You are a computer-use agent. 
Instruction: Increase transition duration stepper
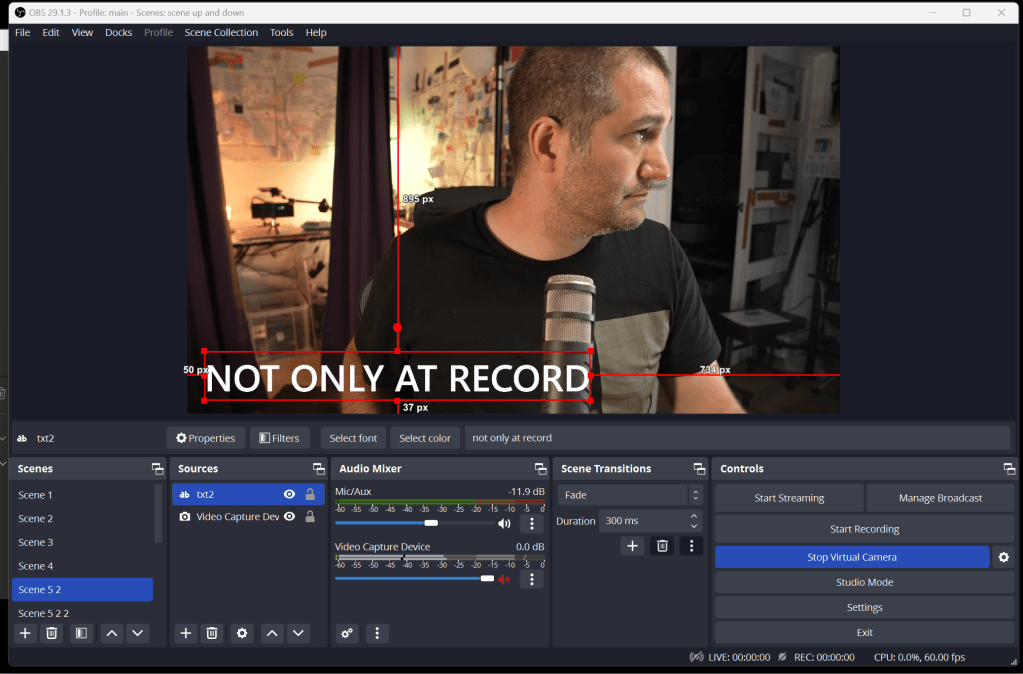[694, 516]
